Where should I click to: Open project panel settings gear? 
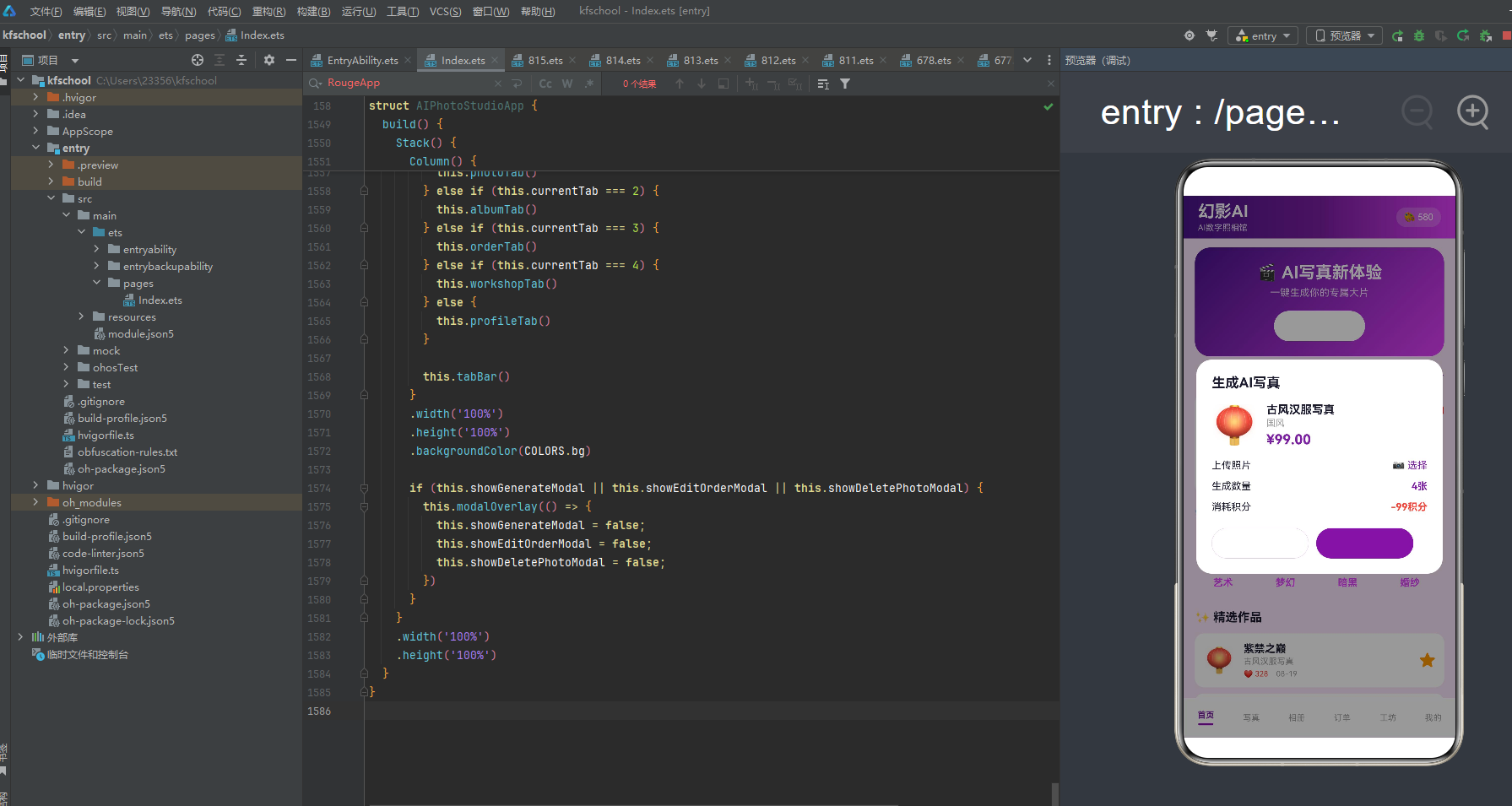click(269, 60)
